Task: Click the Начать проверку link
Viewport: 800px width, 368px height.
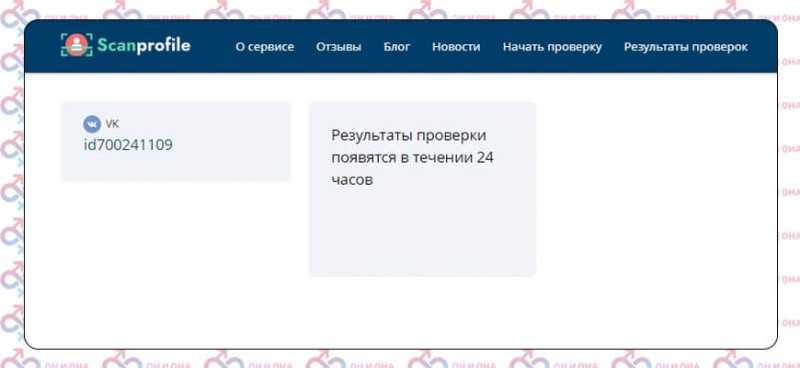Action: coord(552,47)
